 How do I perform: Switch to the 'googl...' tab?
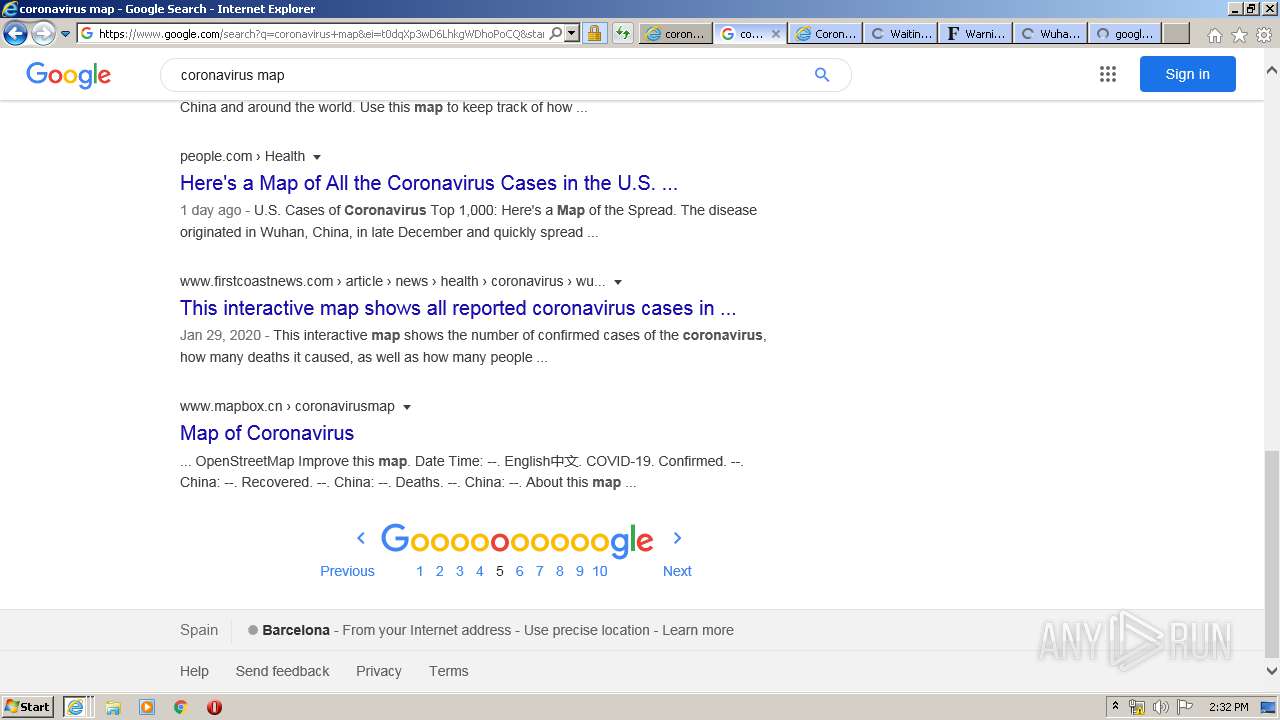[x=1125, y=33]
